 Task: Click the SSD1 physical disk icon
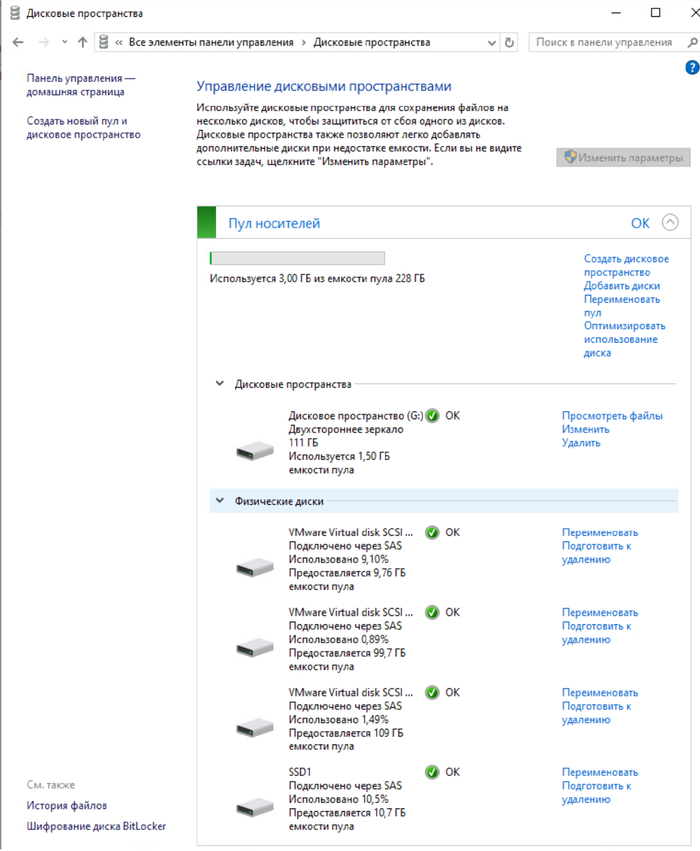pos(255,807)
